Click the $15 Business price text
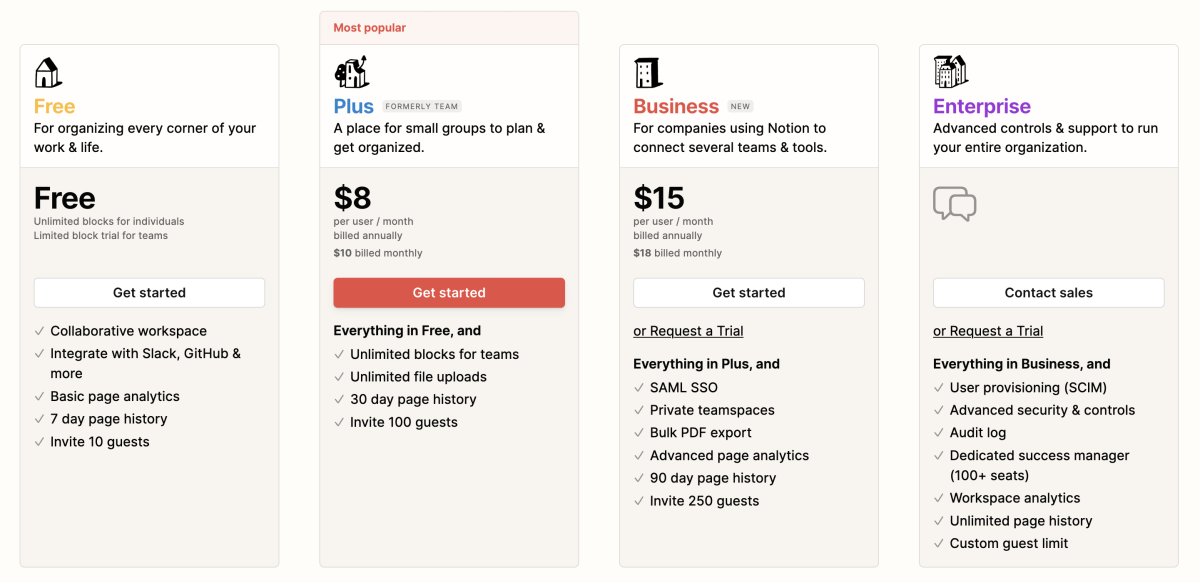This screenshot has height=583, width=1200. 661,198
